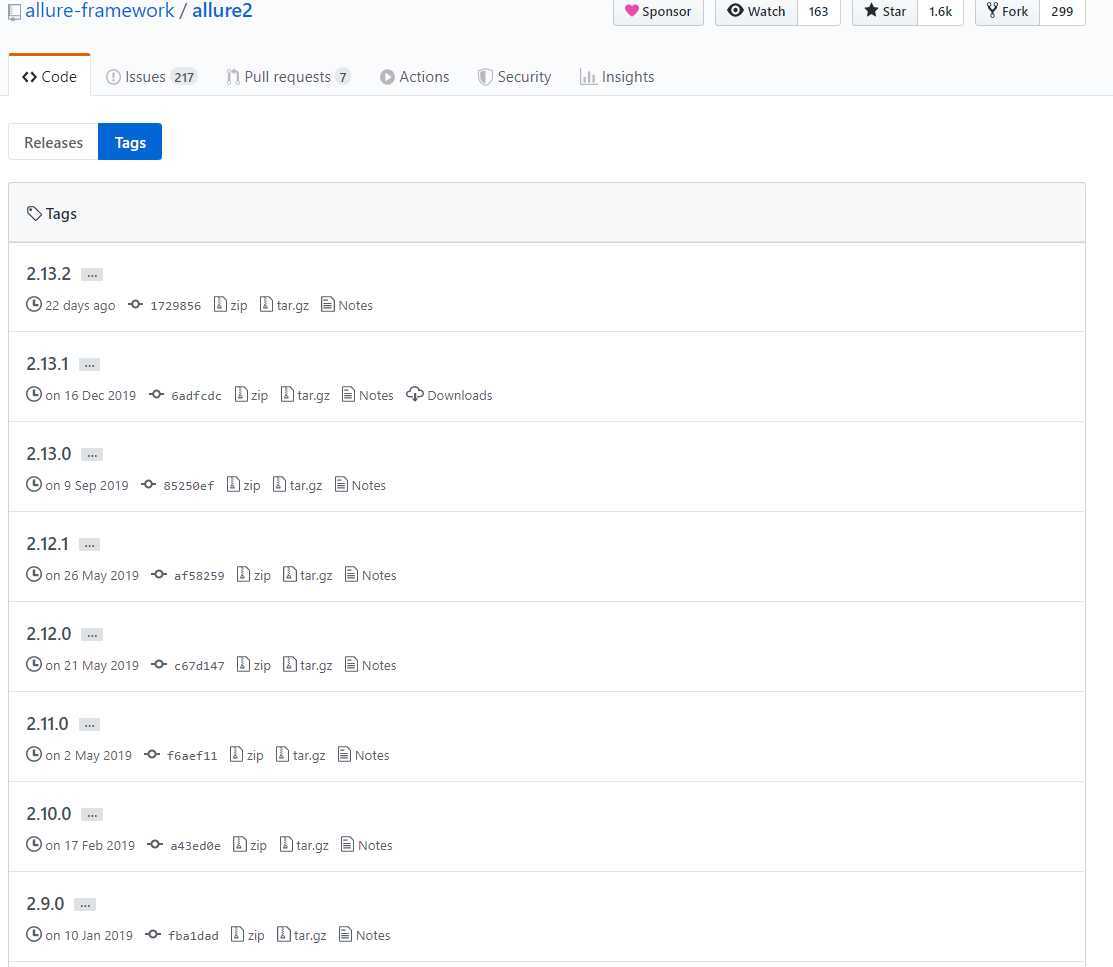Download tar.gz for tag 2.12.1

click(x=308, y=576)
